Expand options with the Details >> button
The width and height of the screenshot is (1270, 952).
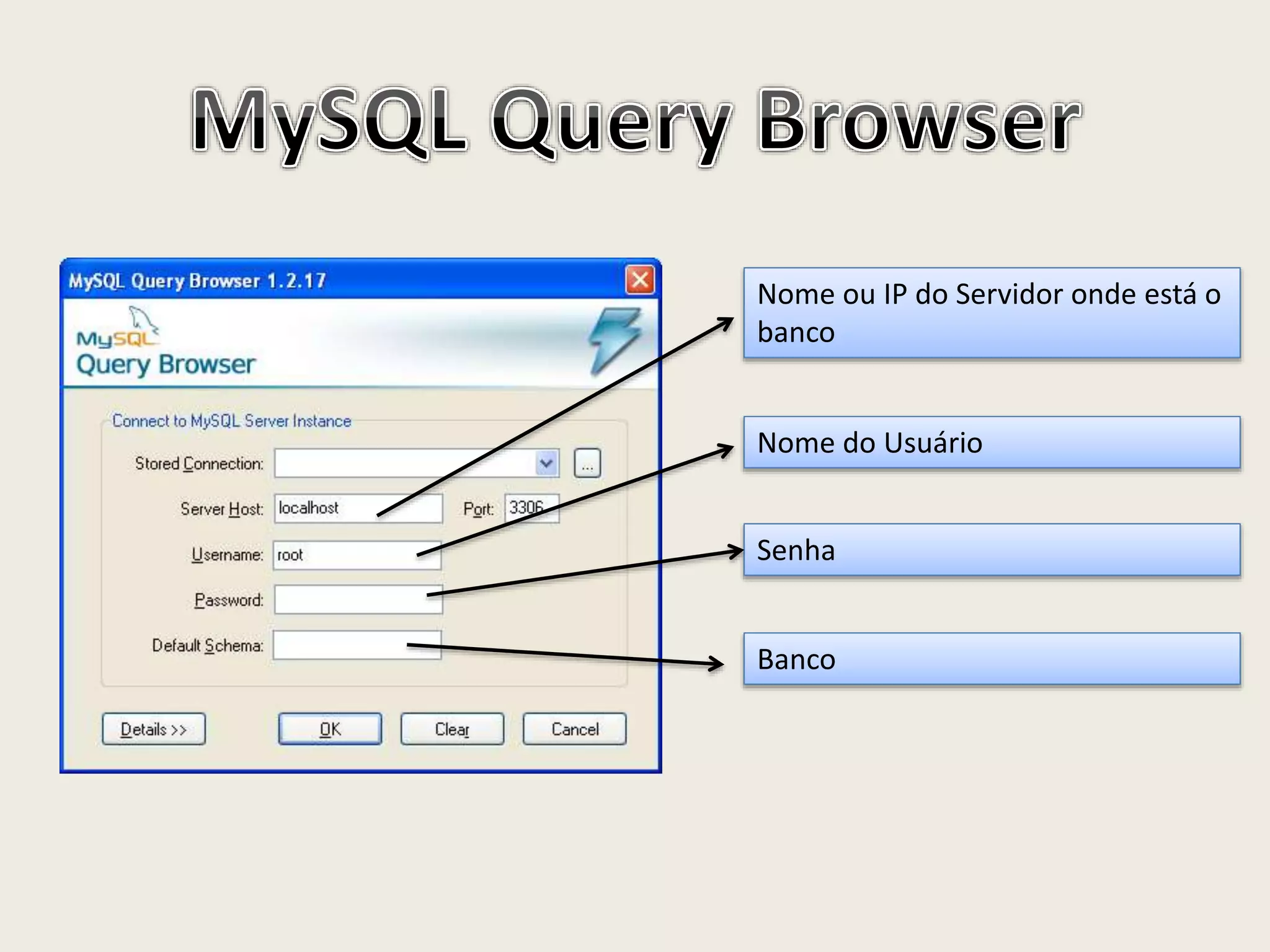click(153, 729)
